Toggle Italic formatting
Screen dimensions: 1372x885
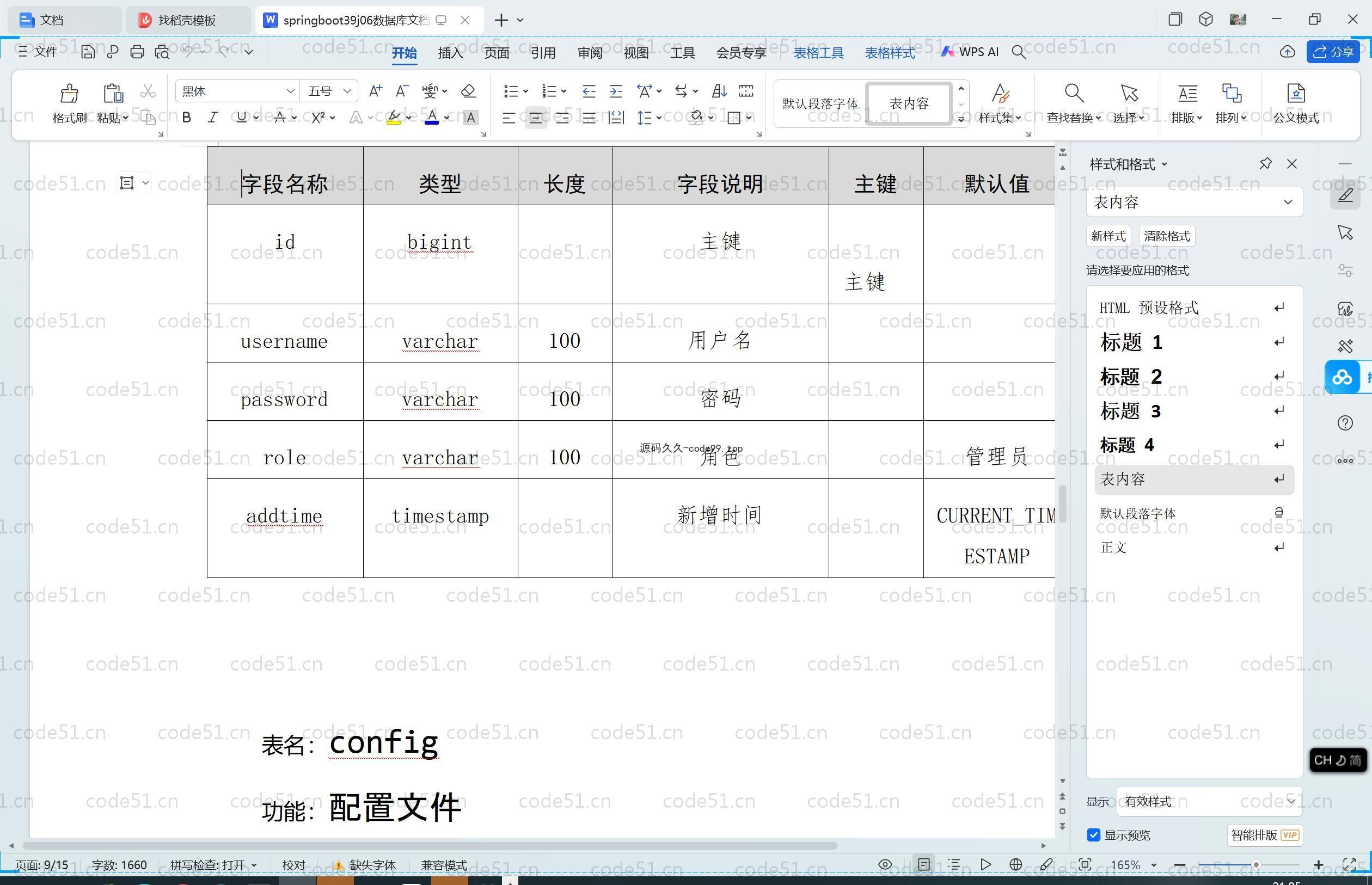pos(213,118)
